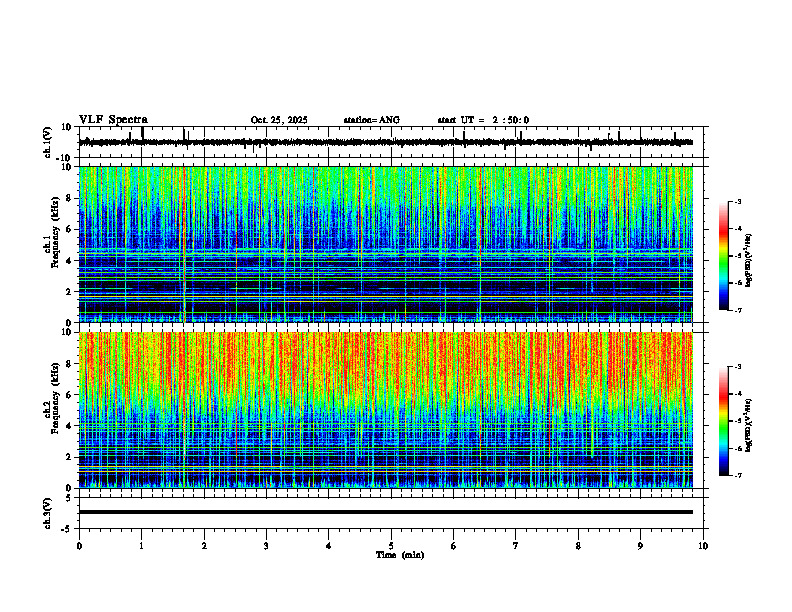
Task: Click time axis tick label "10"
Action: click(x=703, y=546)
